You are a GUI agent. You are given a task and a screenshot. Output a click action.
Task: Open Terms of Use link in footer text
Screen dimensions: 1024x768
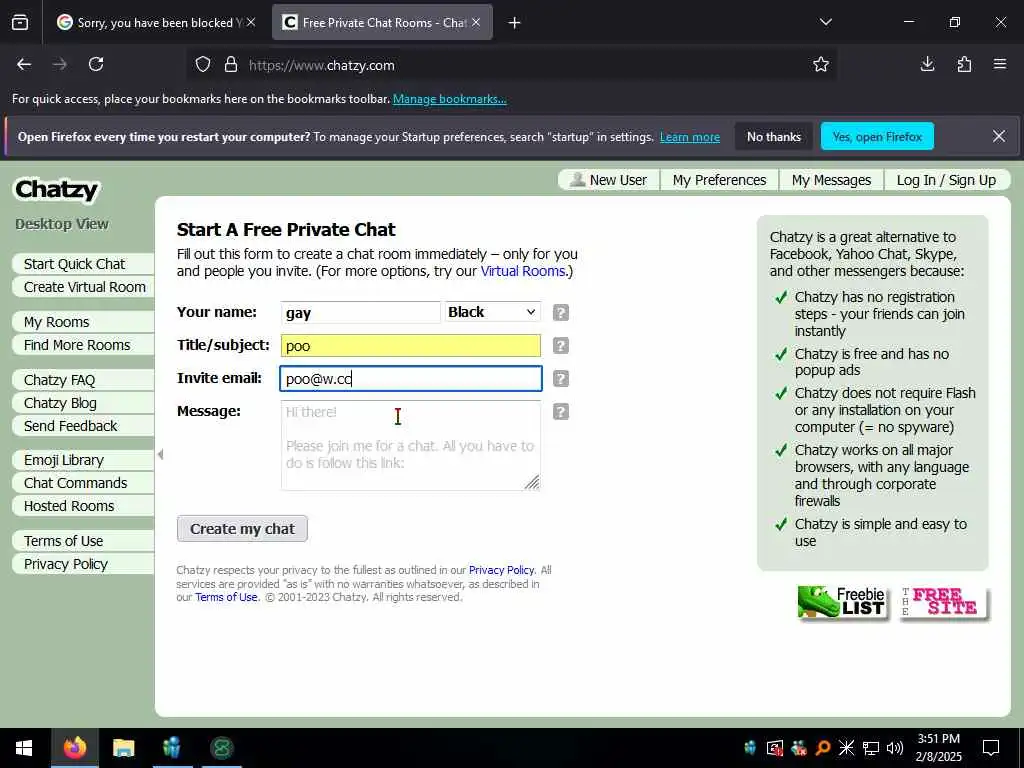[x=226, y=597]
